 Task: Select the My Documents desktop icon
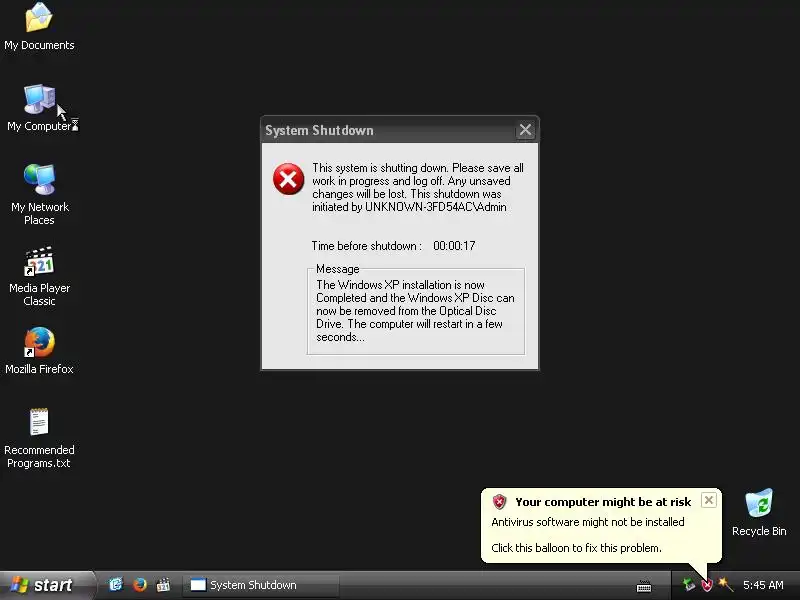click(x=39, y=27)
